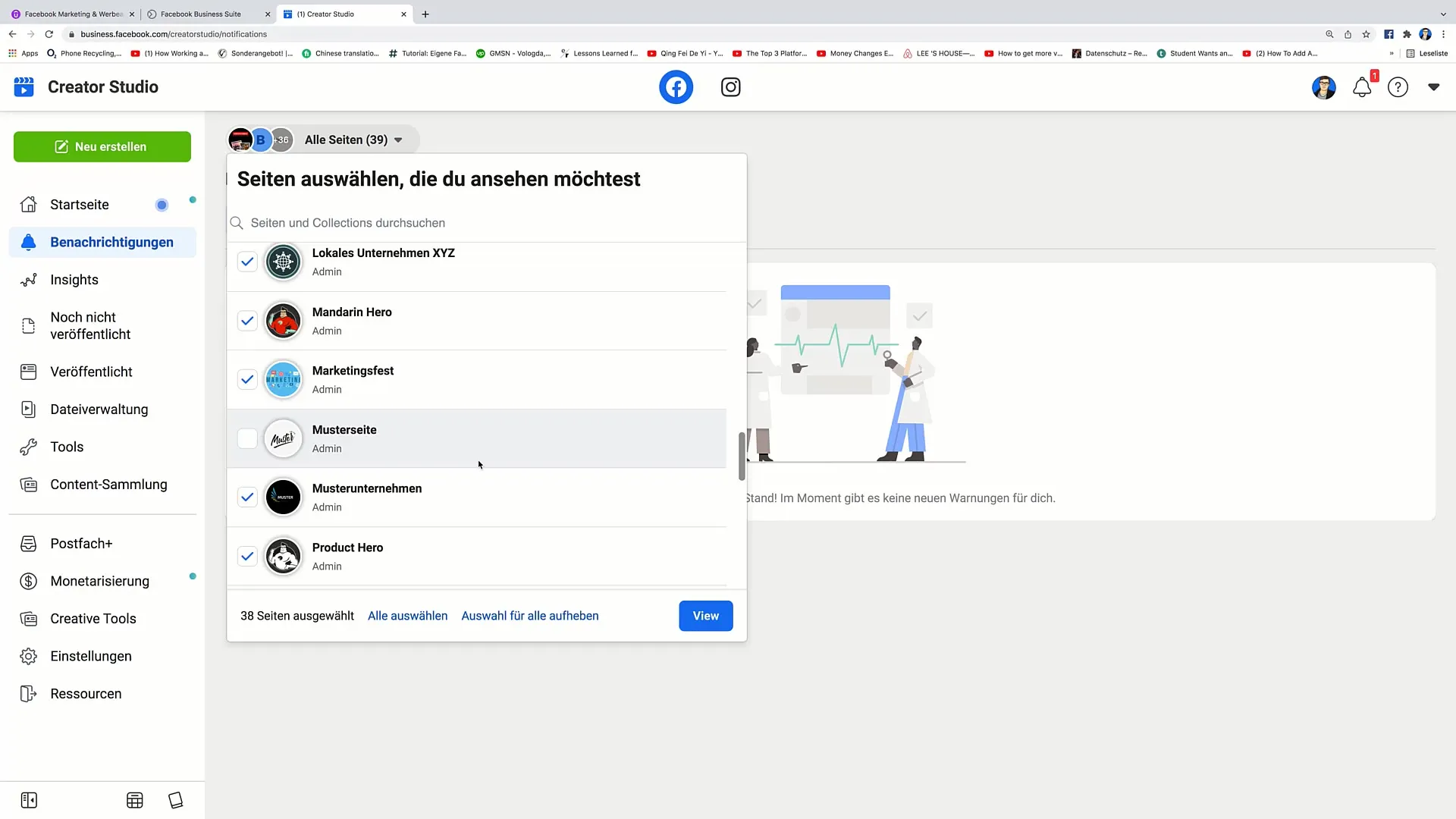Click the Musterunternehmen page name
The image size is (1456, 819).
click(x=367, y=488)
